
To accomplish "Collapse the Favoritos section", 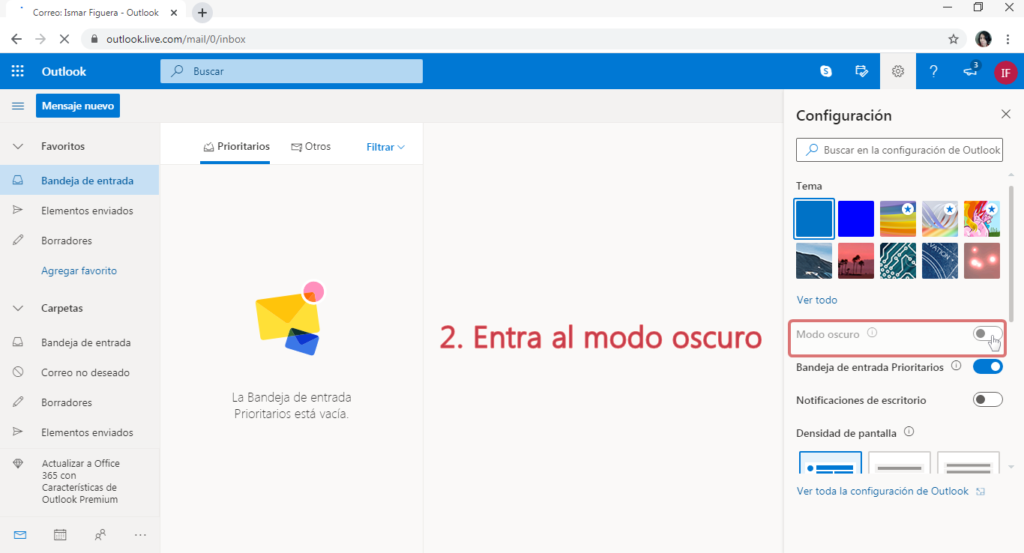I will tap(18, 146).
